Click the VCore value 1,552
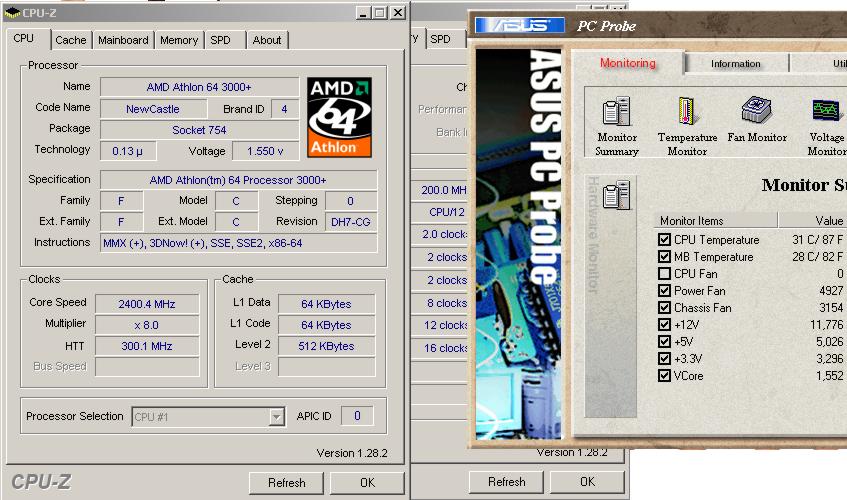Screen dimensions: 847x500 tap(830, 376)
